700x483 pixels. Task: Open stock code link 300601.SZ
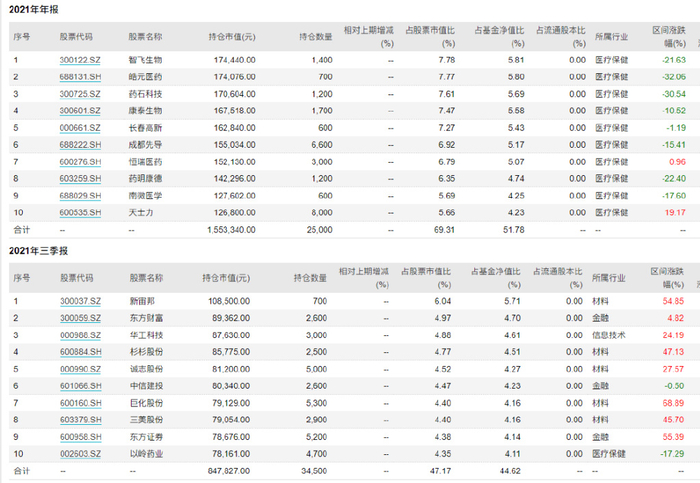click(x=80, y=111)
